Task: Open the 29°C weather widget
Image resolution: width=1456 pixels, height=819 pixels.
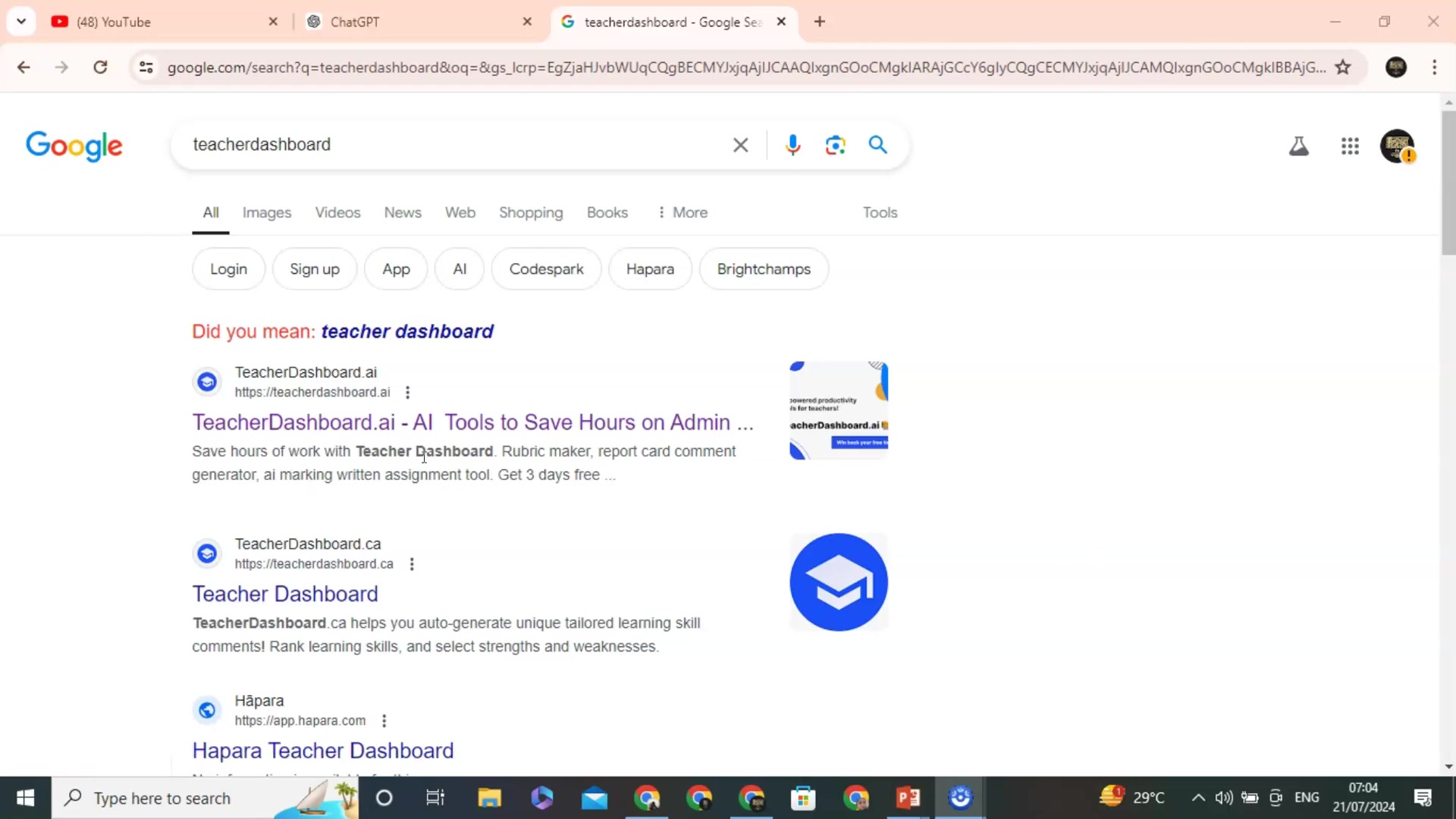Action: click(1131, 796)
